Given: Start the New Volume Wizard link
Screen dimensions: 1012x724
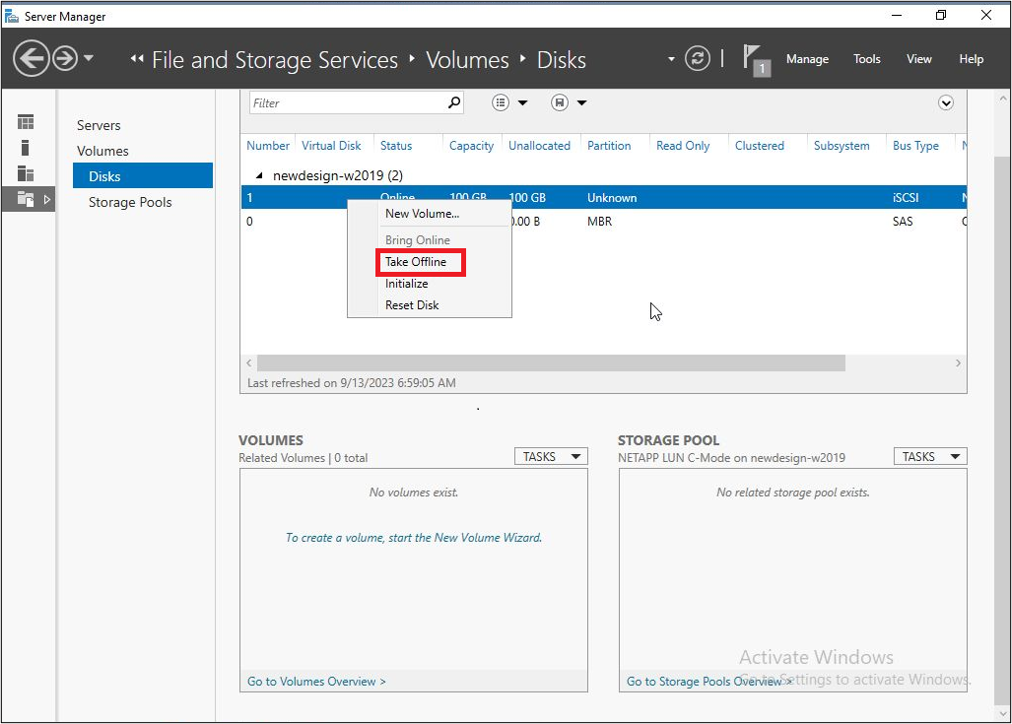Looking at the screenshot, I should [x=413, y=538].
